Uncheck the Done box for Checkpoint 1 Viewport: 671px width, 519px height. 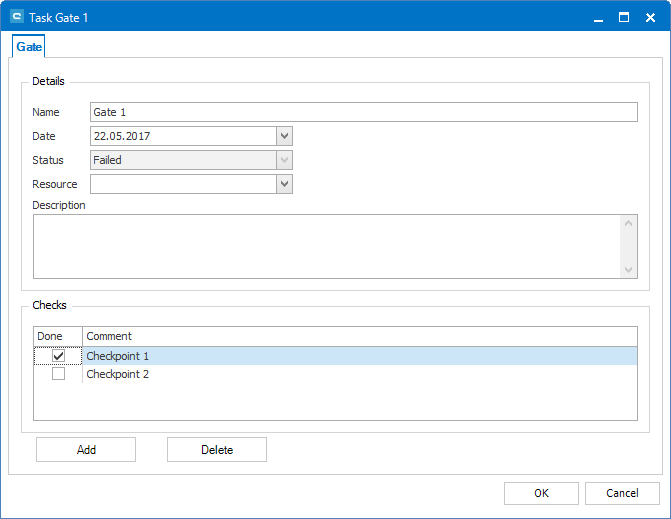pos(58,356)
